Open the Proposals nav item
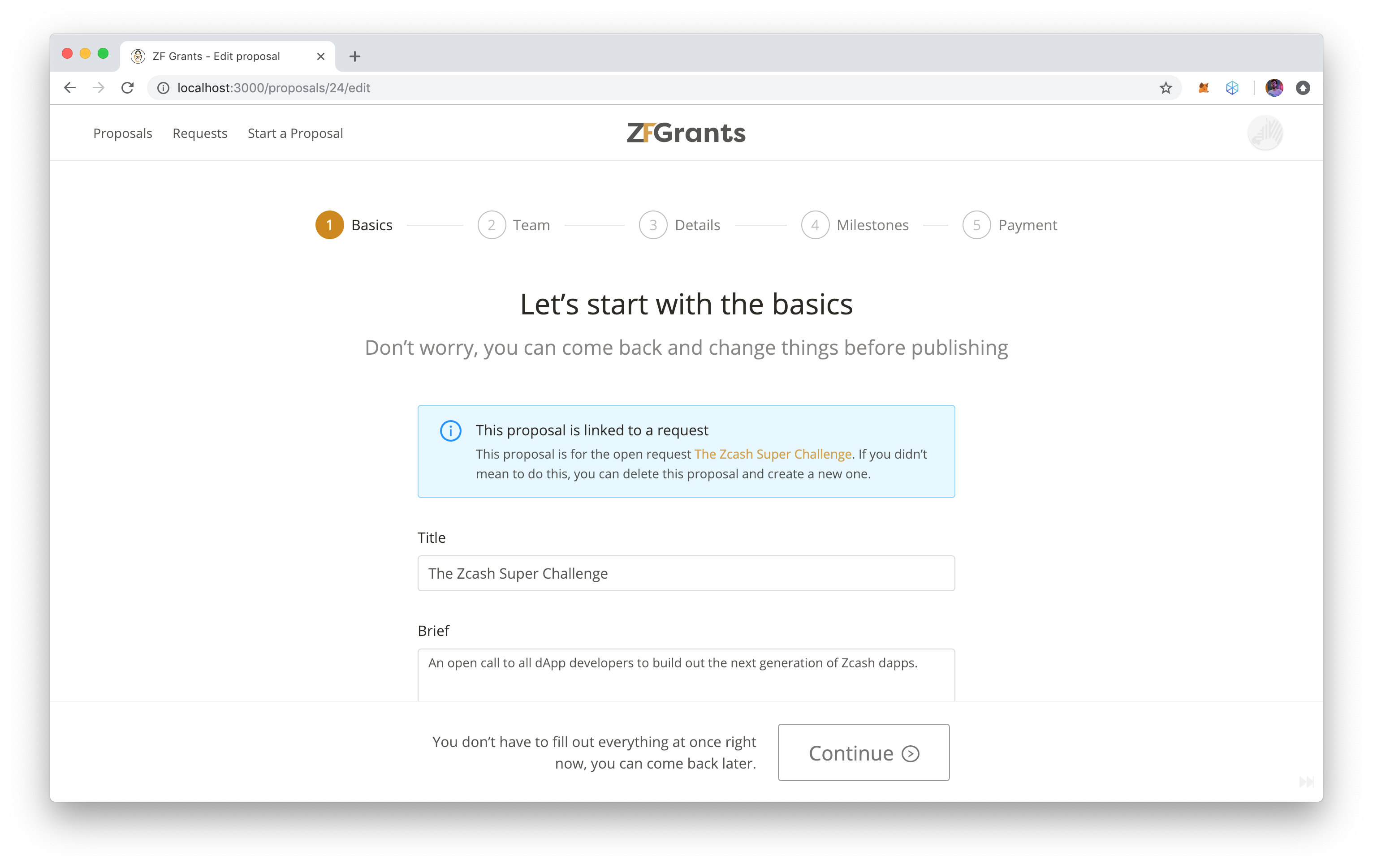 (123, 133)
